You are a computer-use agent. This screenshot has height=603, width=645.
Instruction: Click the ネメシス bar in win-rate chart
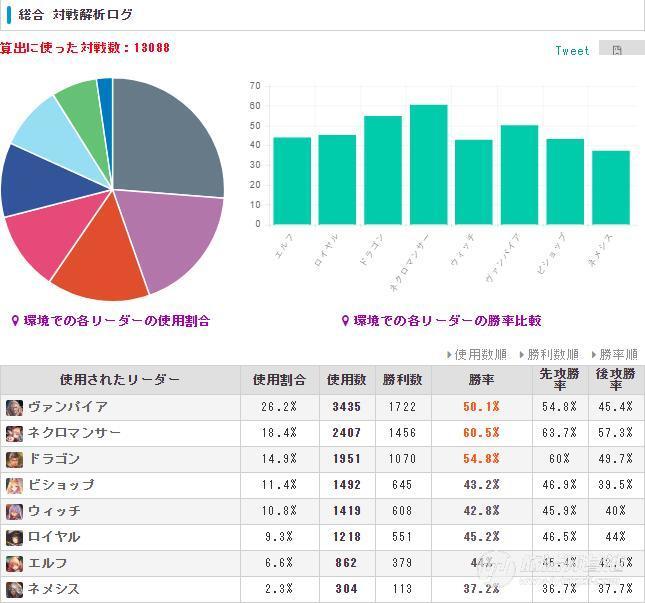611,188
